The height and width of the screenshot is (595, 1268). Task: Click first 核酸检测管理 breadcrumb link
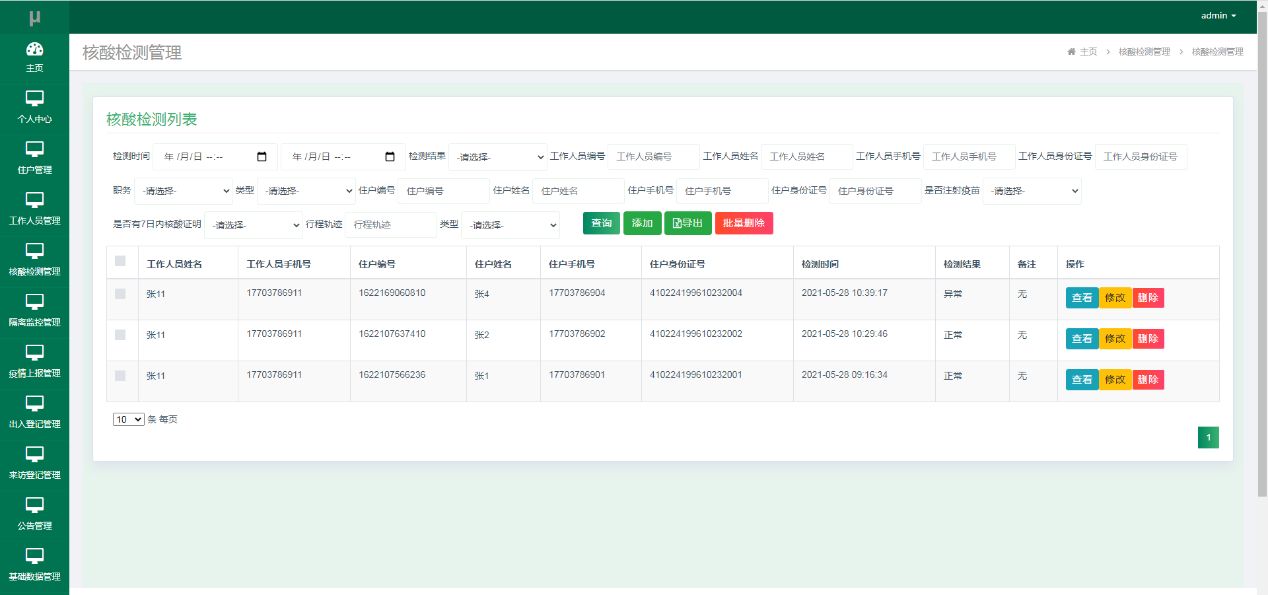(1144, 52)
